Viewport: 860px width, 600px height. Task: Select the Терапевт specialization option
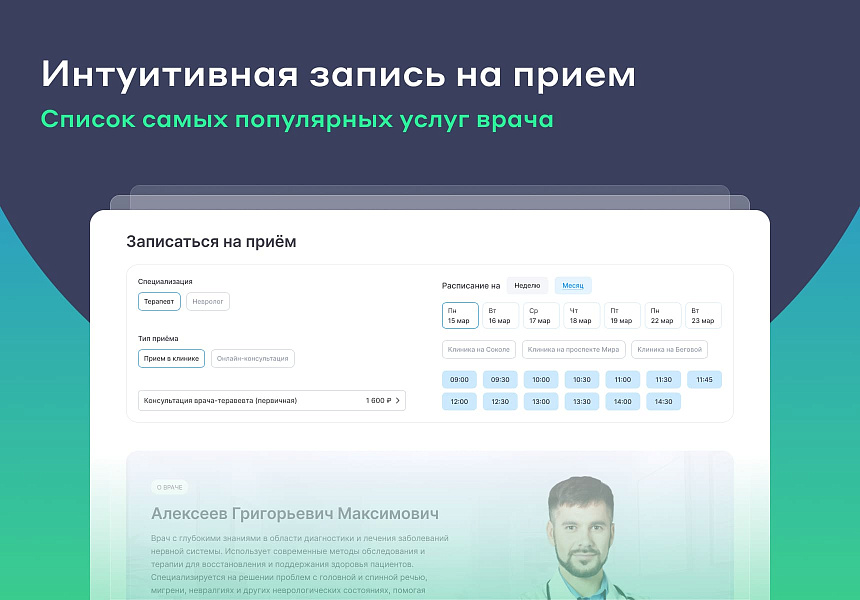[159, 301]
